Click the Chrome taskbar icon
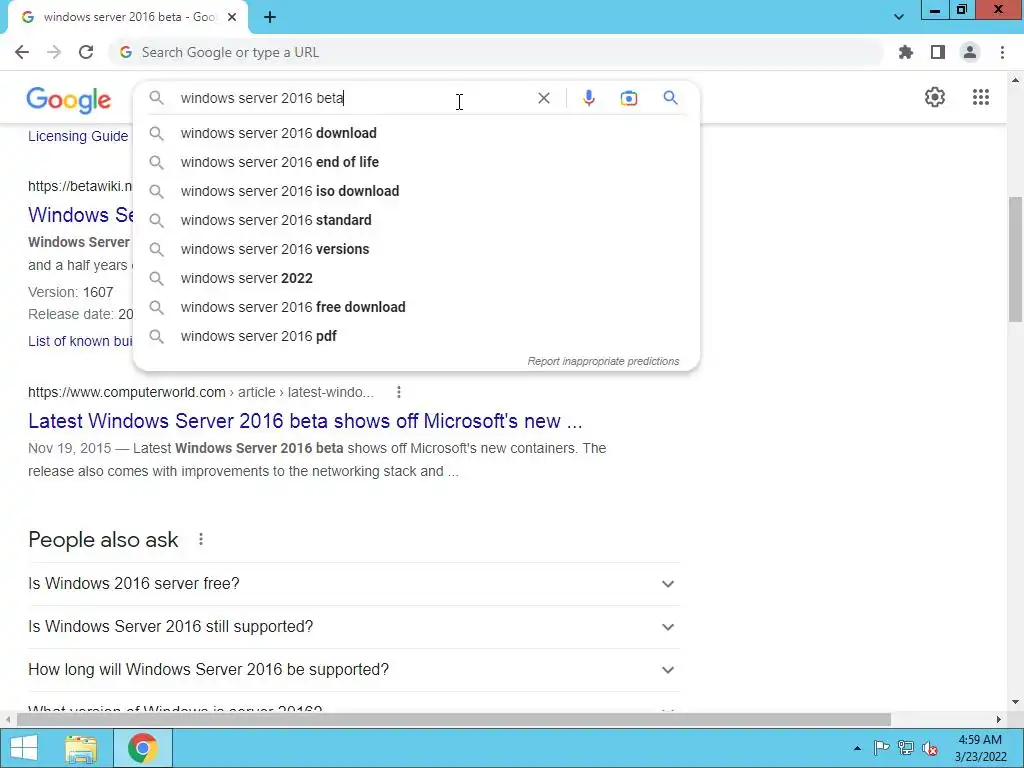The width and height of the screenshot is (1024, 768). [142, 748]
